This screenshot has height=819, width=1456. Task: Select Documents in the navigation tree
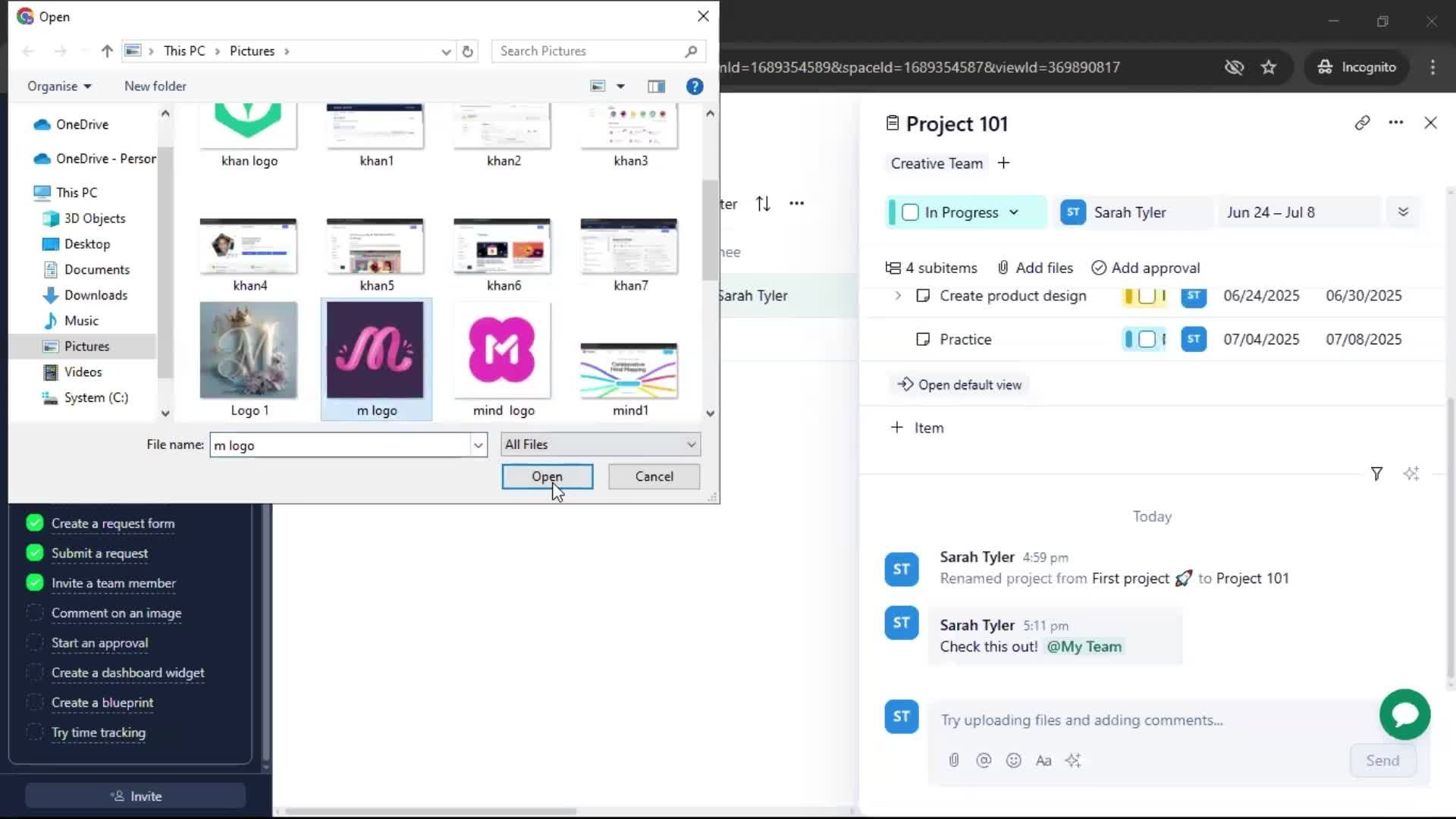coord(96,269)
